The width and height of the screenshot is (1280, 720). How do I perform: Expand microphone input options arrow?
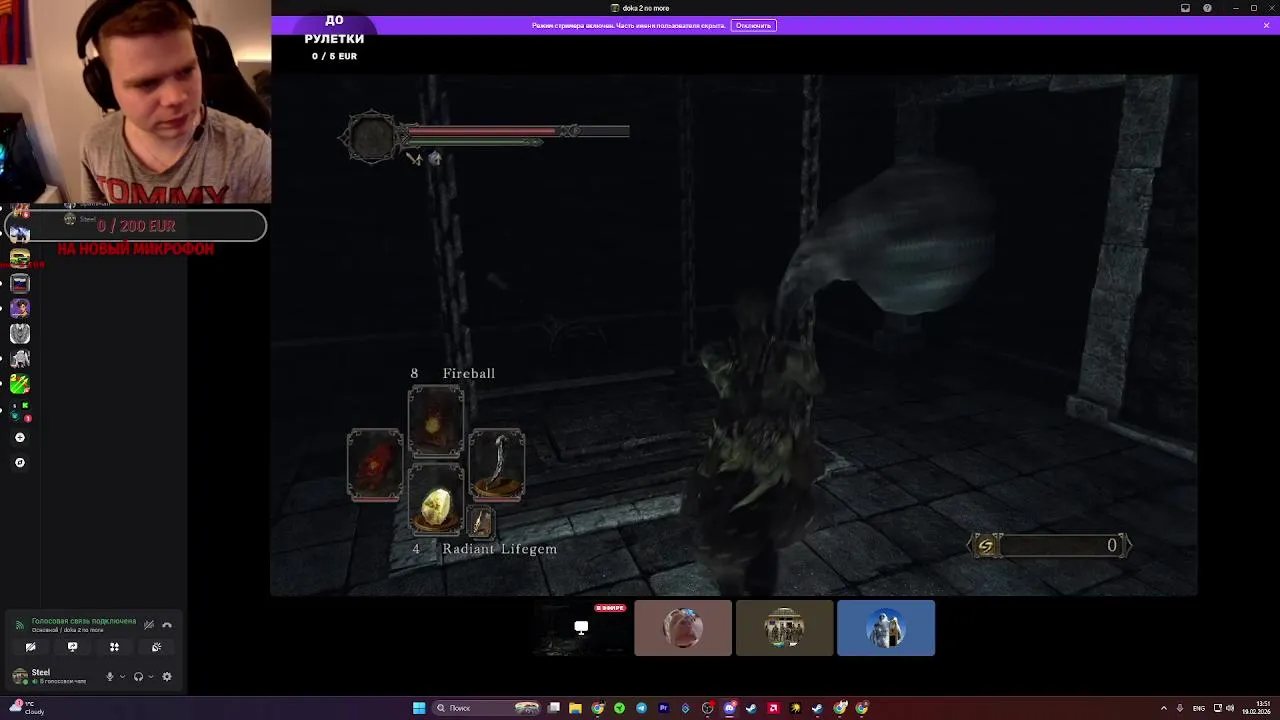click(x=122, y=676)
